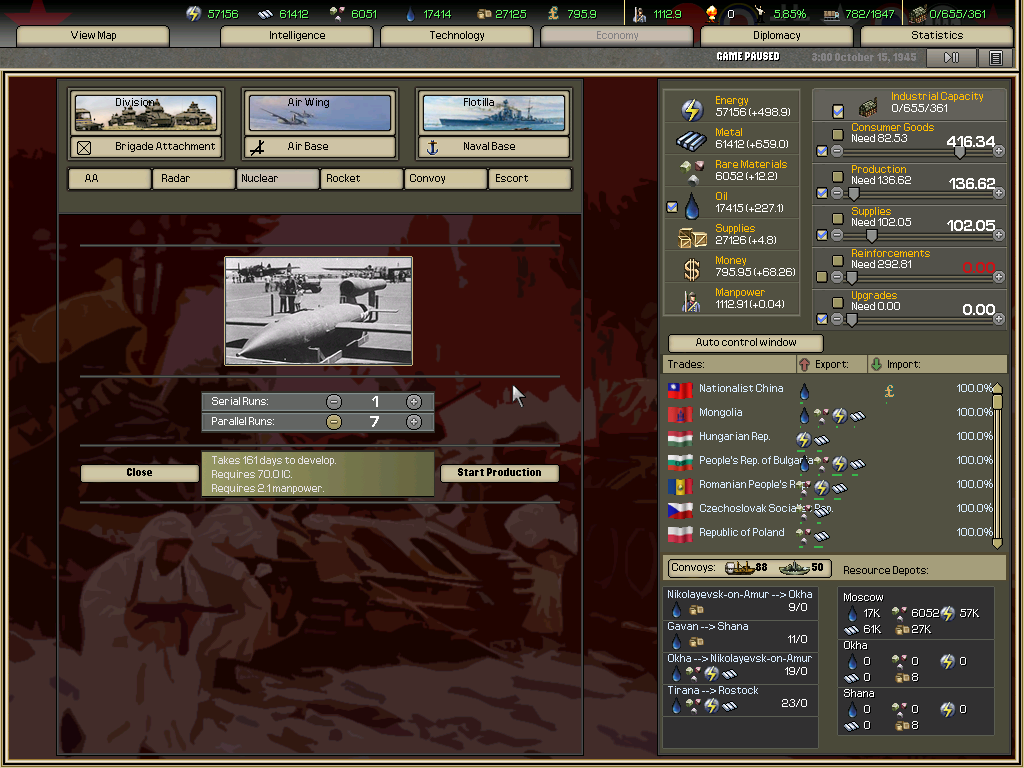Open the menu icon beside the pause button
This screenshot has width=1024, height=768.
pos(995,58)
